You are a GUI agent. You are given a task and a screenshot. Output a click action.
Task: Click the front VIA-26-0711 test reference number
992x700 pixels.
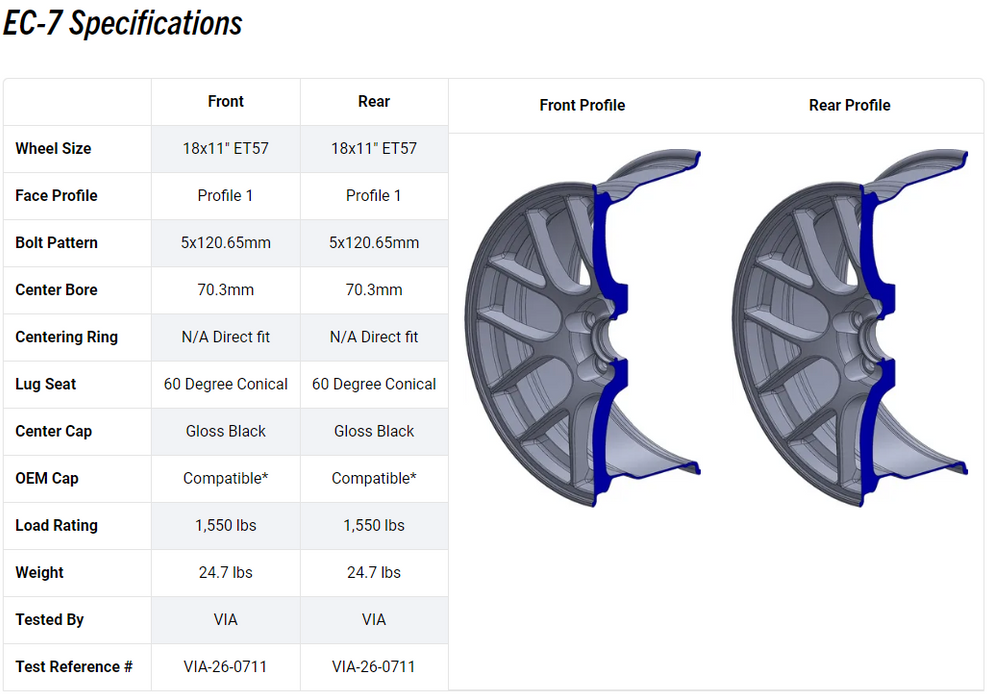coord(226,666)
